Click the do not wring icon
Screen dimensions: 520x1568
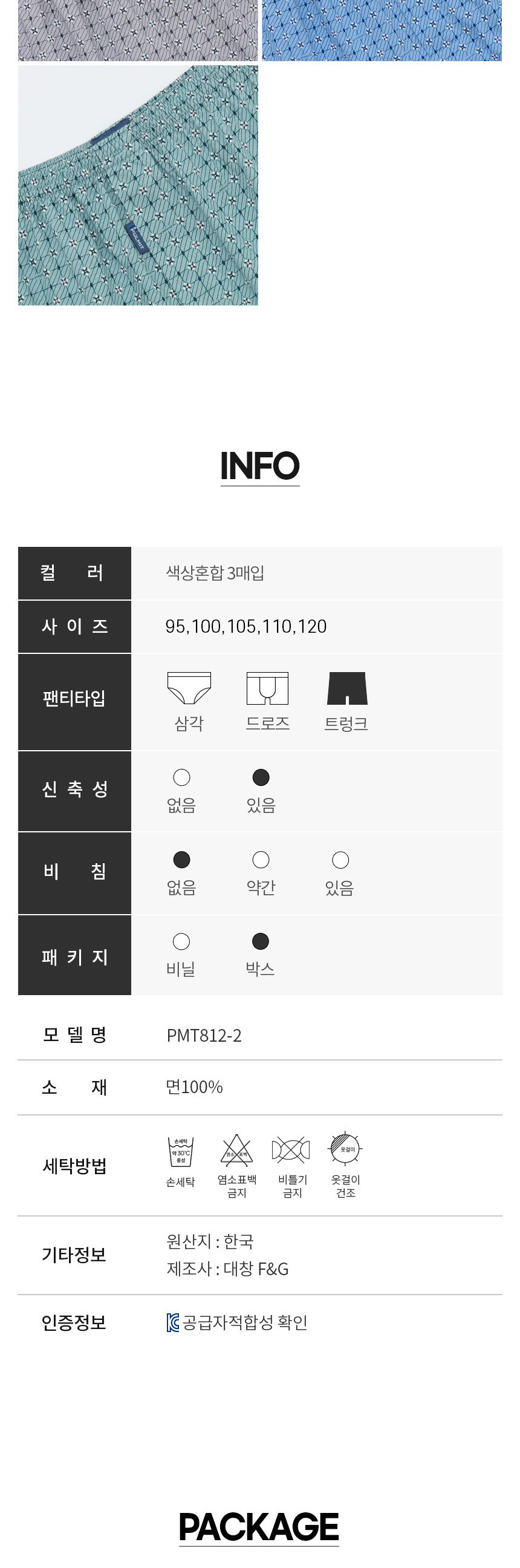[x=291, y=1150]
